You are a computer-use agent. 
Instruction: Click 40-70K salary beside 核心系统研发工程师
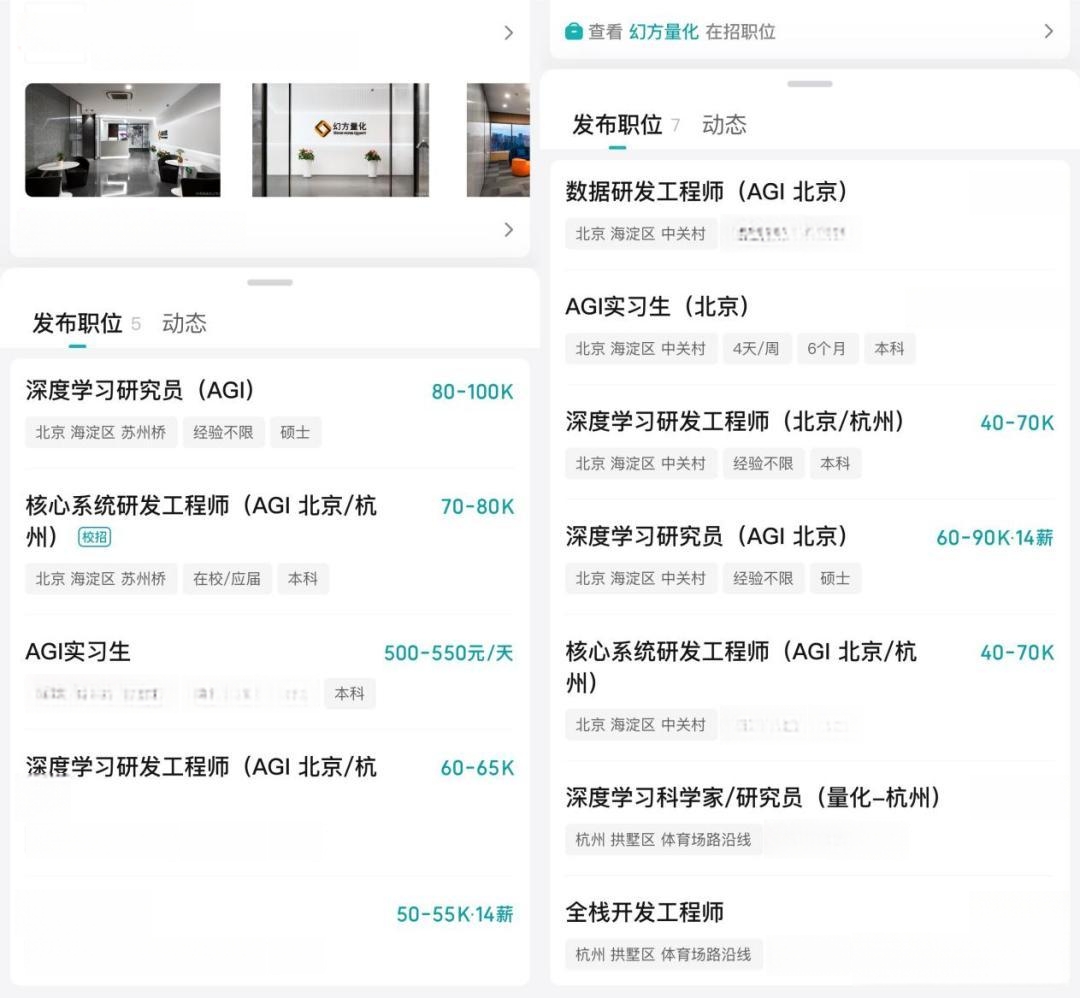point(1017,653)
